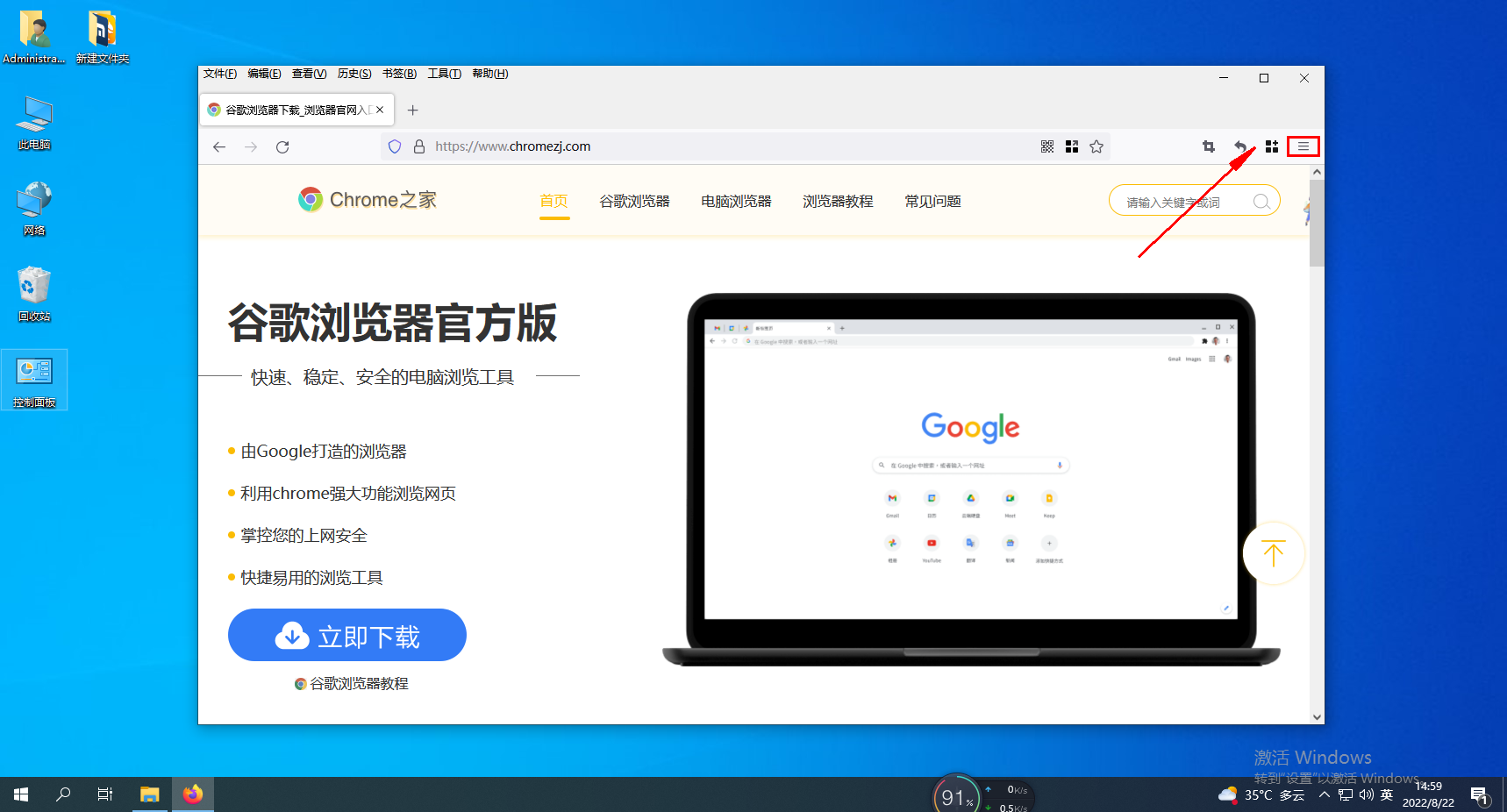
Task: Open the 谷歌浏览器教程 link below download
Action: 352,683
